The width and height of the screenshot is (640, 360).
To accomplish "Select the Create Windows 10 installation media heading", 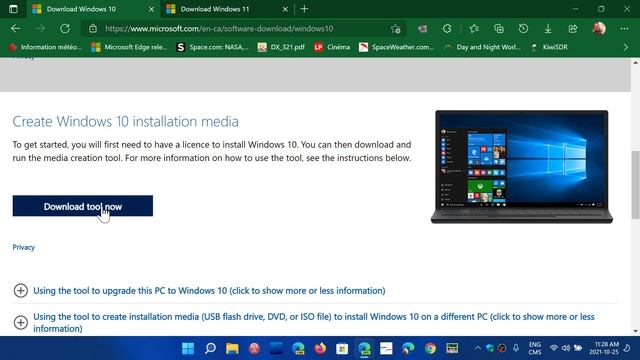I will 125,121.
